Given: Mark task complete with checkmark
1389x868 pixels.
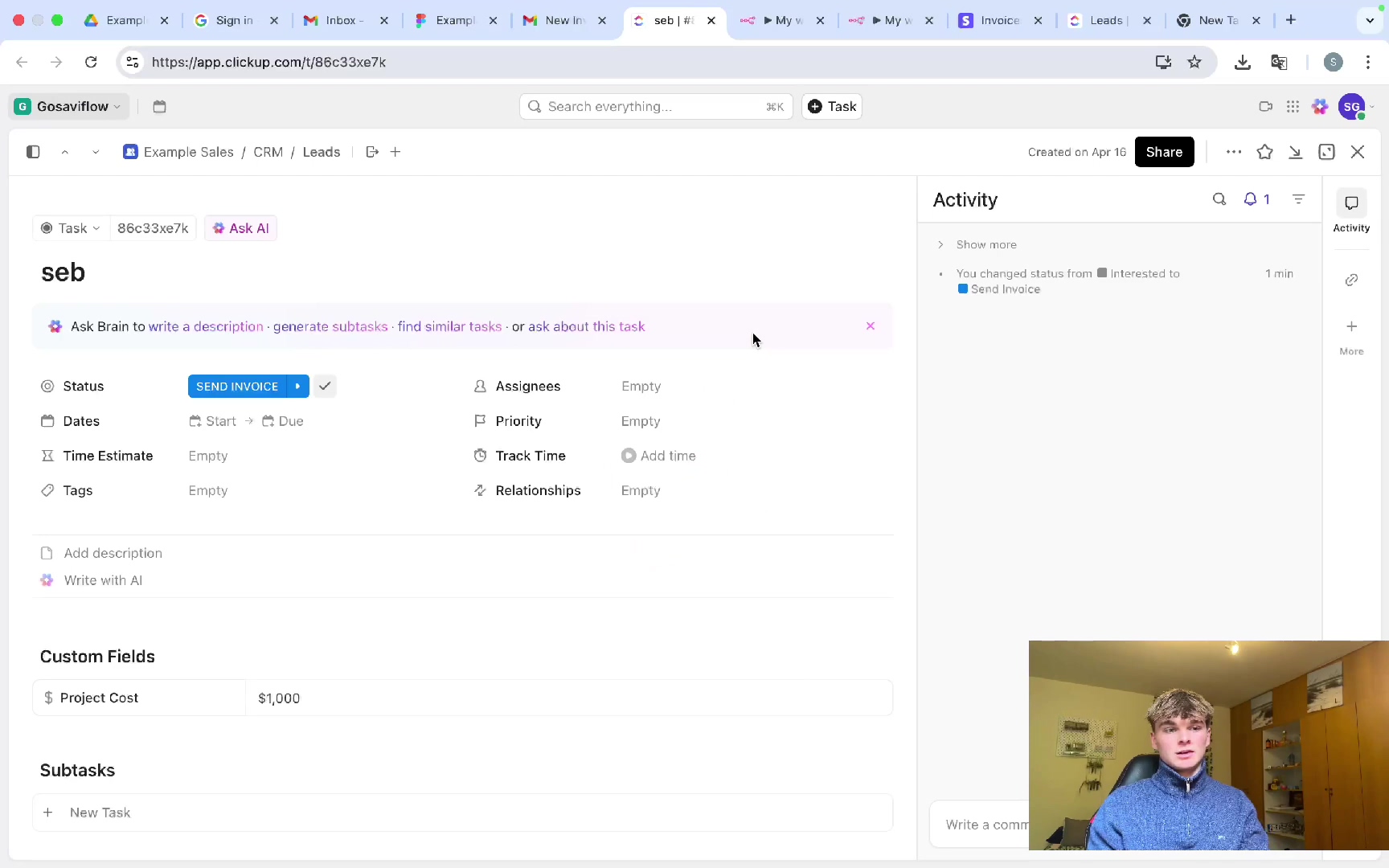Looking at the screenshot, I should click(x=325, y=387).
